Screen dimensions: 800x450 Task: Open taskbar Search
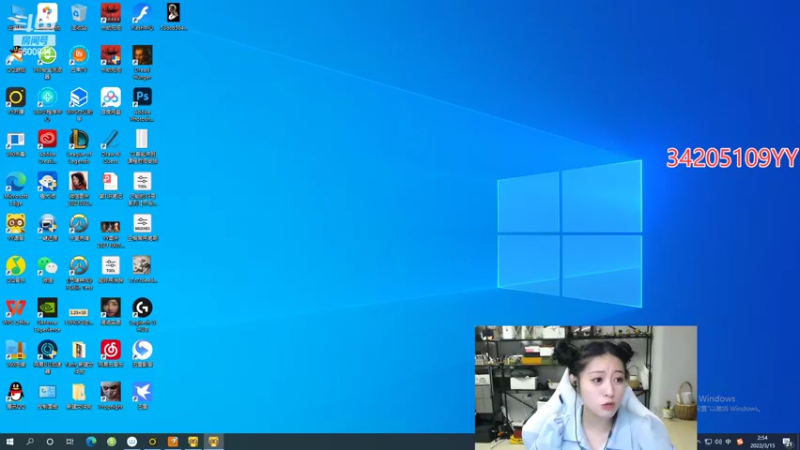click(30, 441)
